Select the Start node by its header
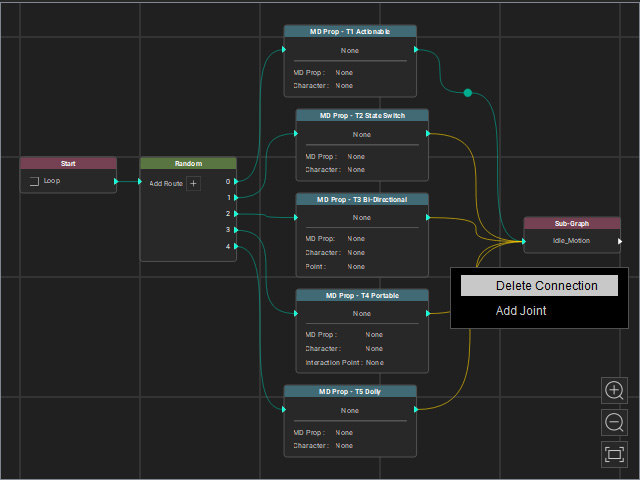640x480 pixels. 68,164
